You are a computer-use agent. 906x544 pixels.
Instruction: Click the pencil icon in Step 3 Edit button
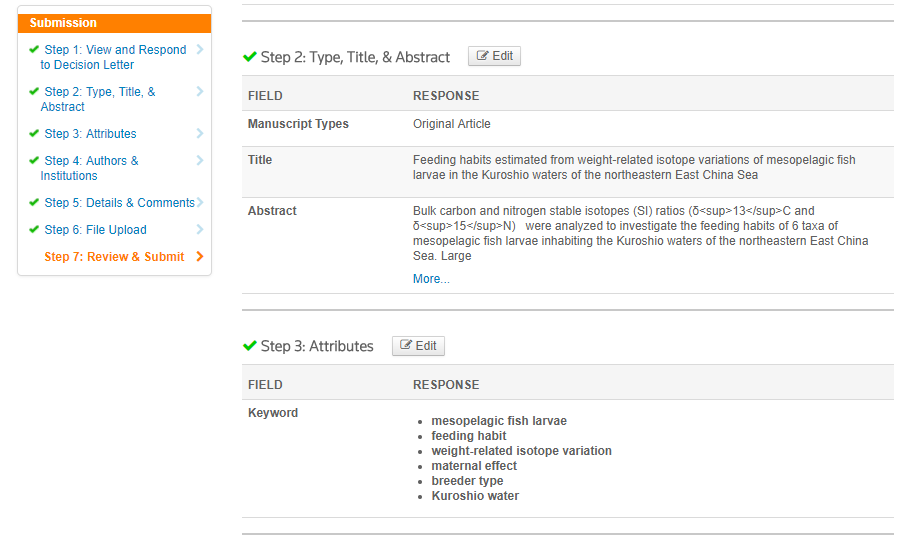click(406, 345)
